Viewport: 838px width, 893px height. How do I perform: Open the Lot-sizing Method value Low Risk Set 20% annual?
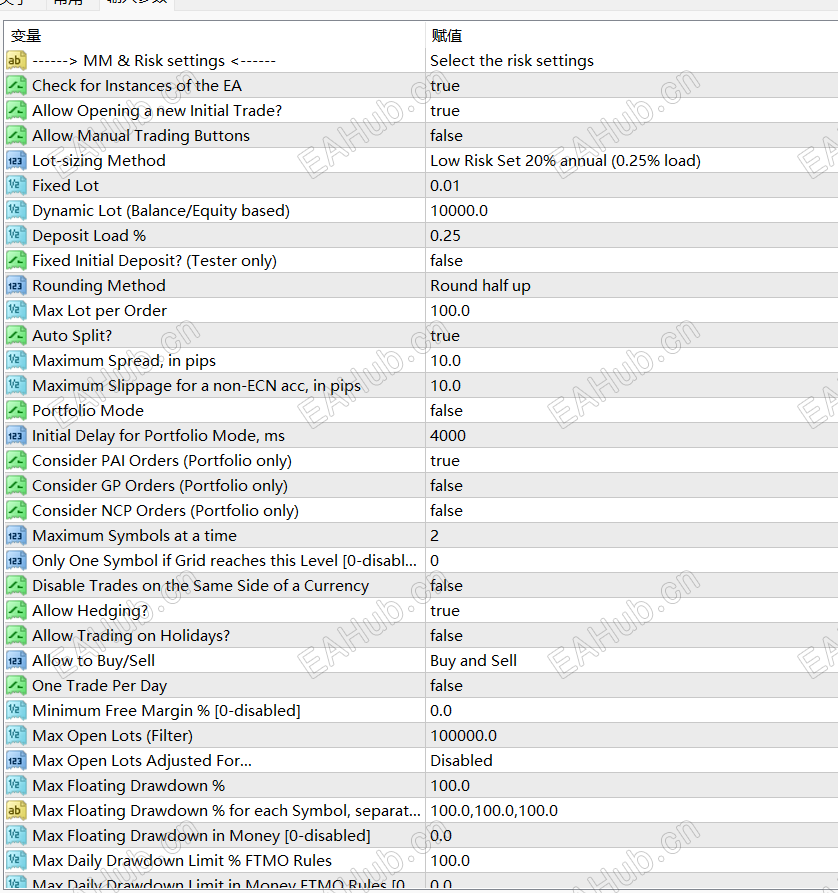coord(565,161)
